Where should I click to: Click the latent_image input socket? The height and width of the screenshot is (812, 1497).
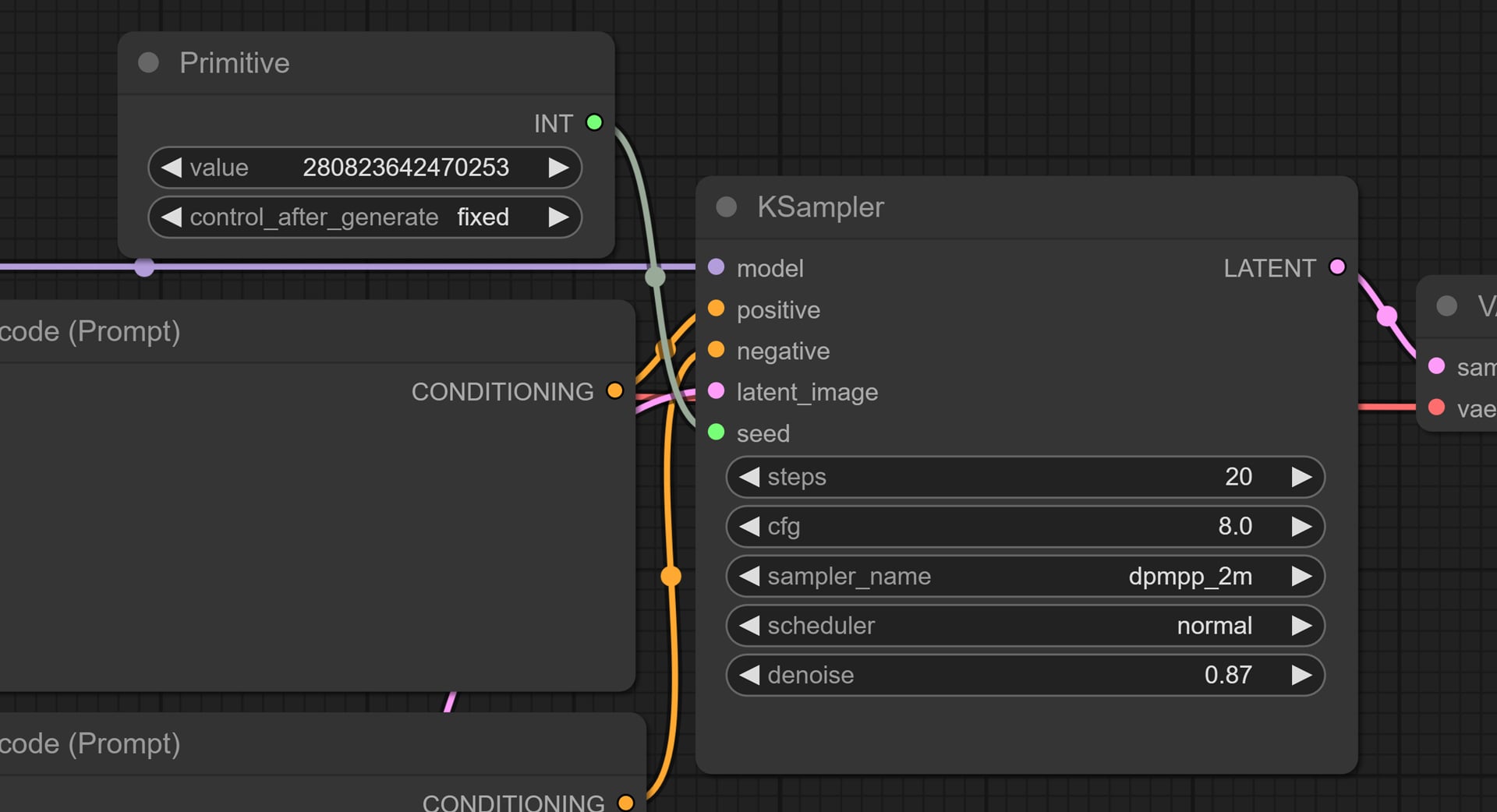click(x=716, y=391)
